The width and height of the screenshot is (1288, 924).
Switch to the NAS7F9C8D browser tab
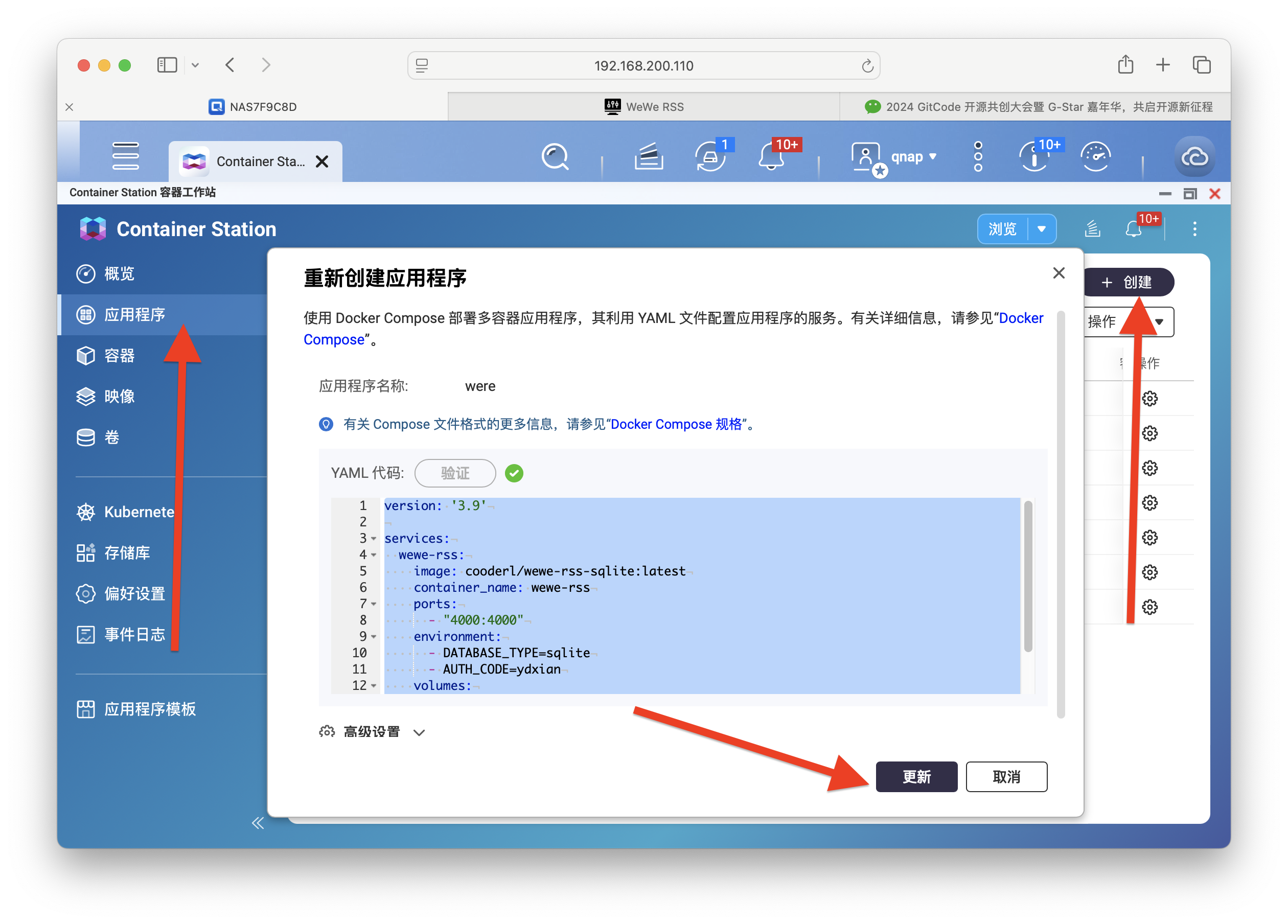pyautogui.click(x=252, y=107)
